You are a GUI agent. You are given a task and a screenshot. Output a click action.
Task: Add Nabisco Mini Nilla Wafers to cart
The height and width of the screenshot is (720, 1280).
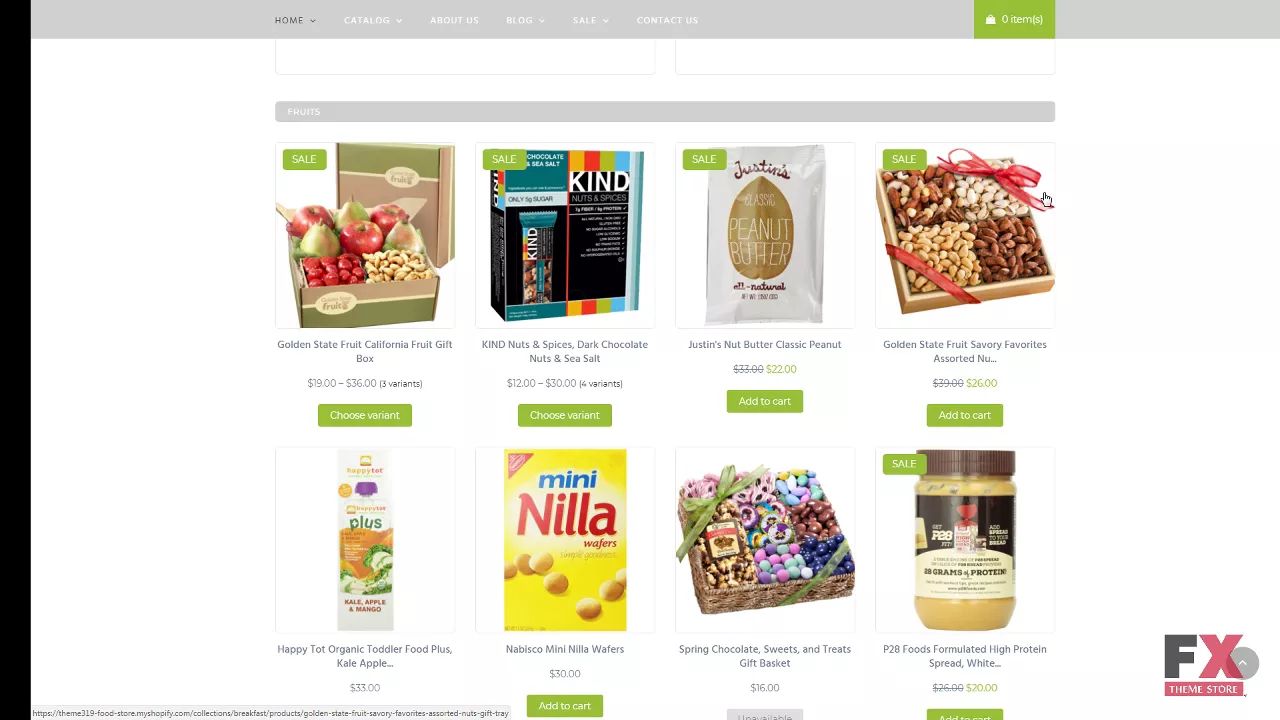[565, 706]
